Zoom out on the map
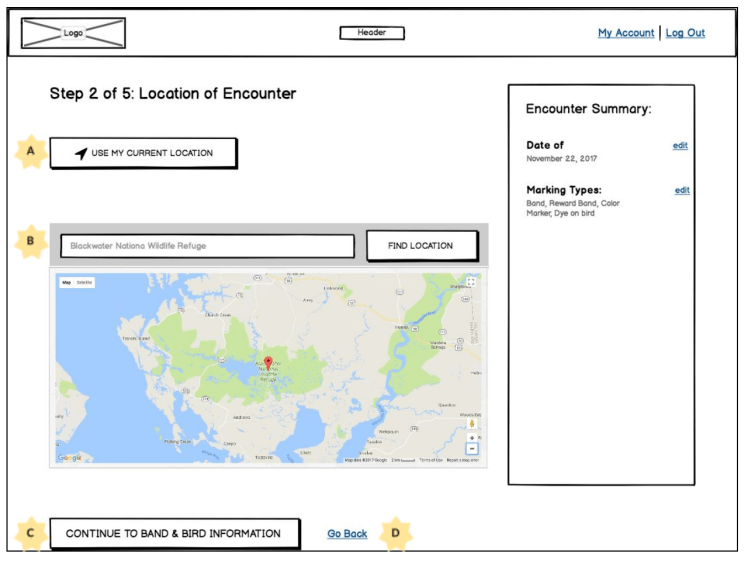The height and width of the screenshot is (561, 748). click(x=472, y=449)
